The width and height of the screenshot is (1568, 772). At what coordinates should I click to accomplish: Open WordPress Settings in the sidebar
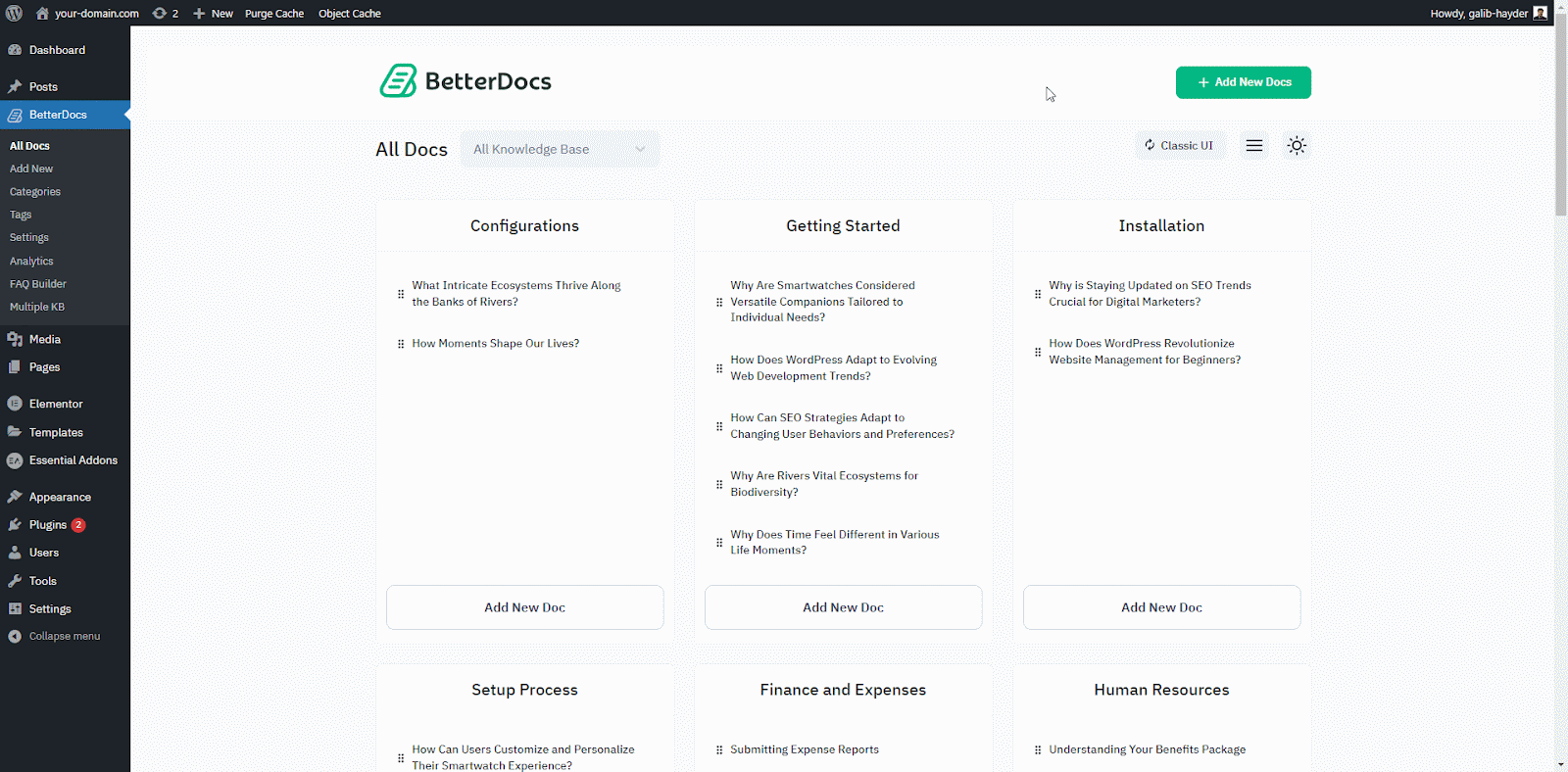(65, 608)
